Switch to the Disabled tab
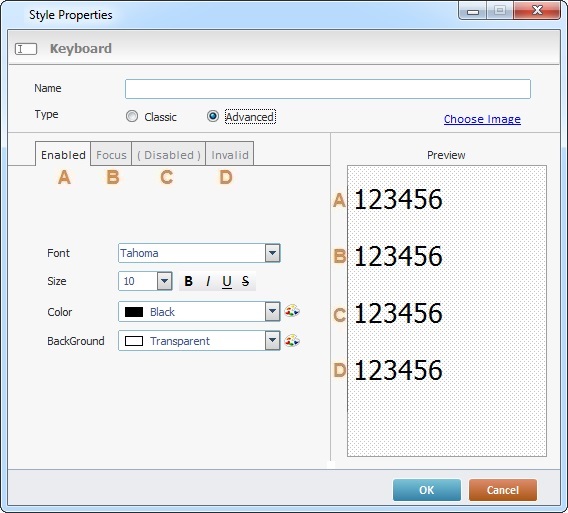Image resolution: width=568 pixels, height=513 pixels. (x=169, y=155)
